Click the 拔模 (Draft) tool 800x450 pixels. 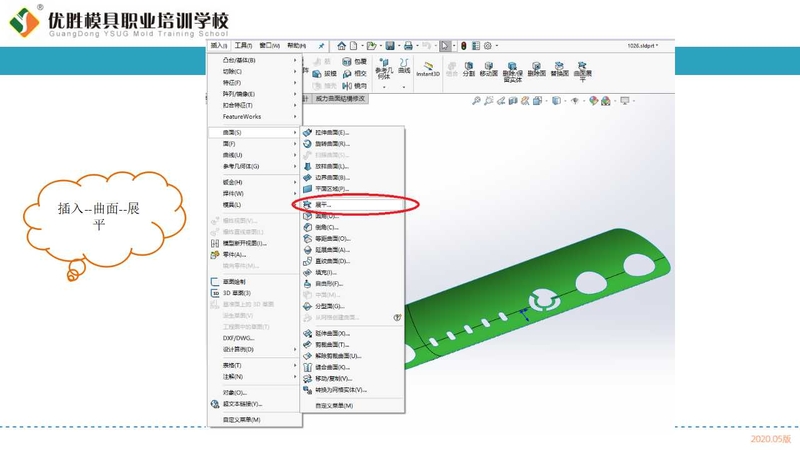coord(324,73)
